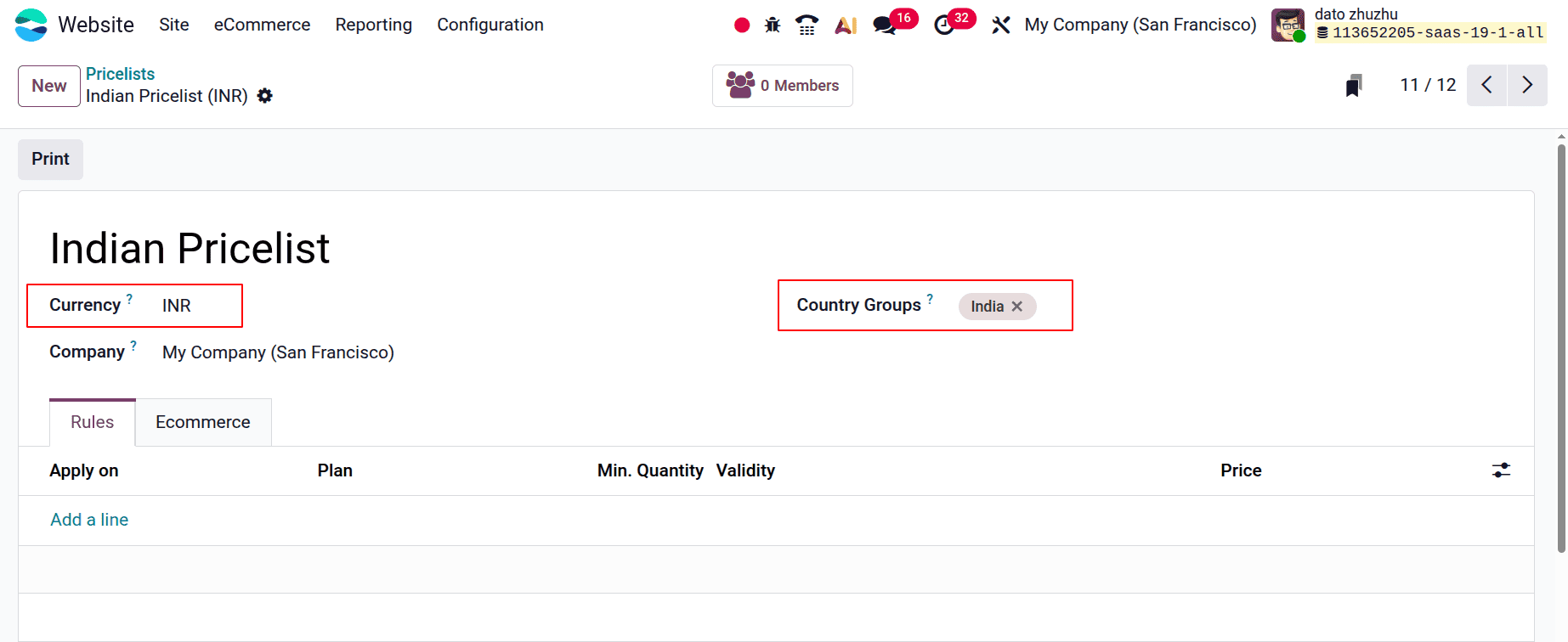Sort by the Min. Quantity column header
This screenshot has height=642, width=1568.
[x=650, y=470]
